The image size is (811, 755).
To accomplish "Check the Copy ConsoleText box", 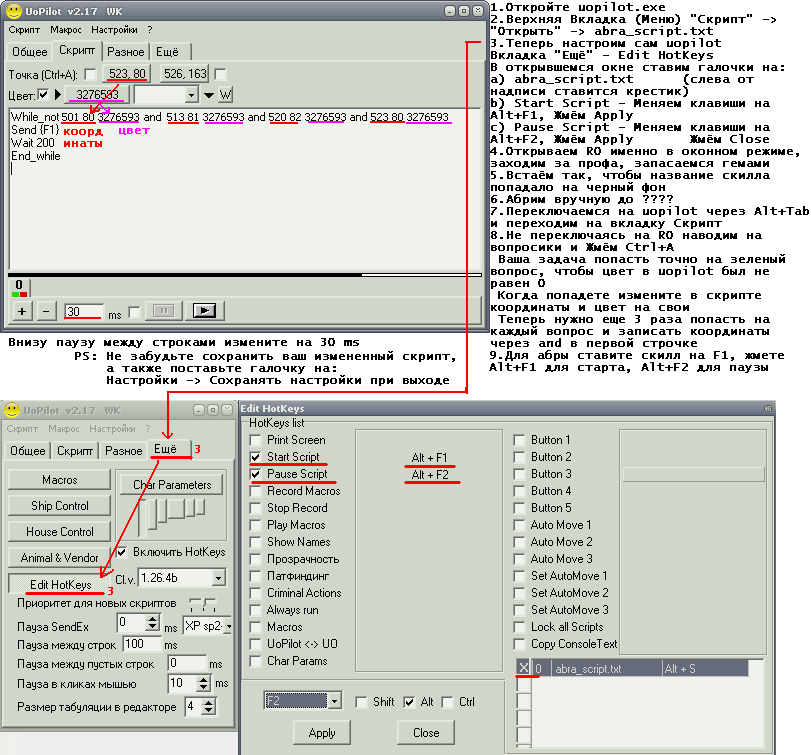I will click(x=519, y=644).
